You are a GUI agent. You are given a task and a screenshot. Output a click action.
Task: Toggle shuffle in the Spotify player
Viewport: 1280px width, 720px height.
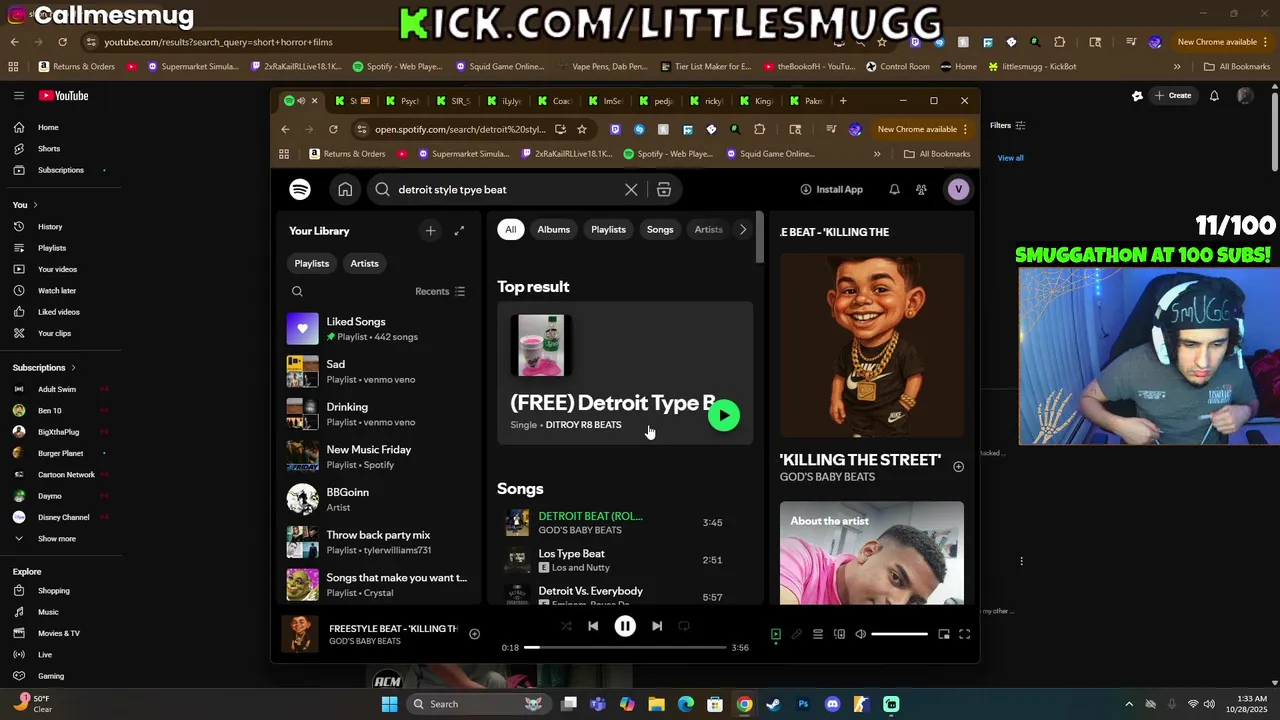coord(566,626)
